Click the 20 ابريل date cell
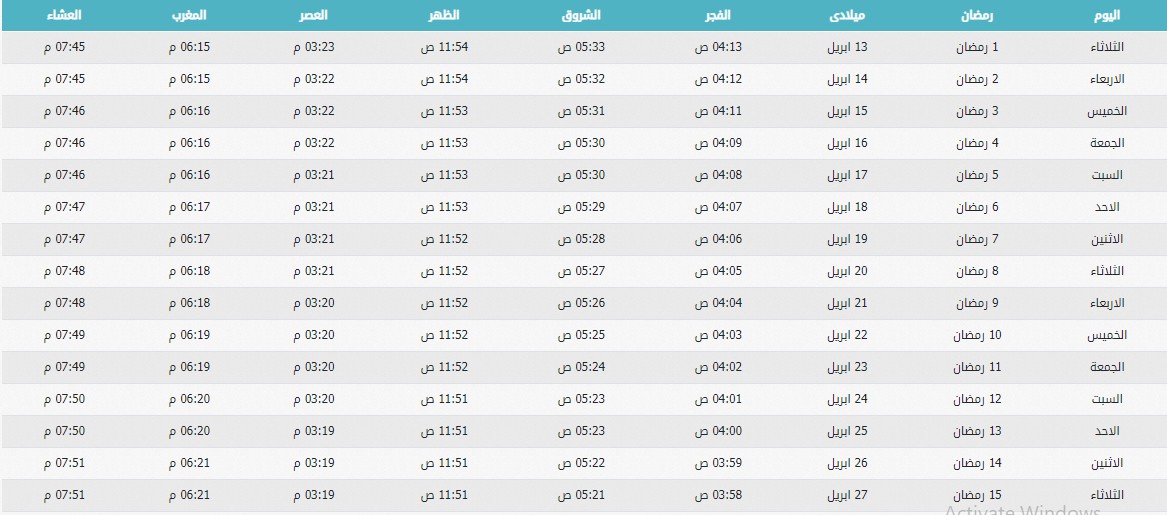The width and height of the screenshot is (1167, 515). click(848, 272)
